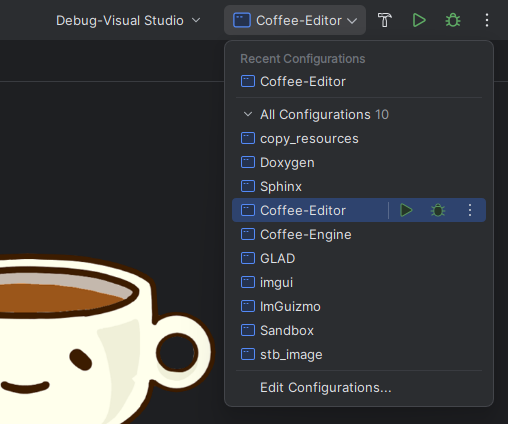This screenshot has width=508, height=424.
Task: Collapse the All Configurations section
Action: click(x=248, y=114)
